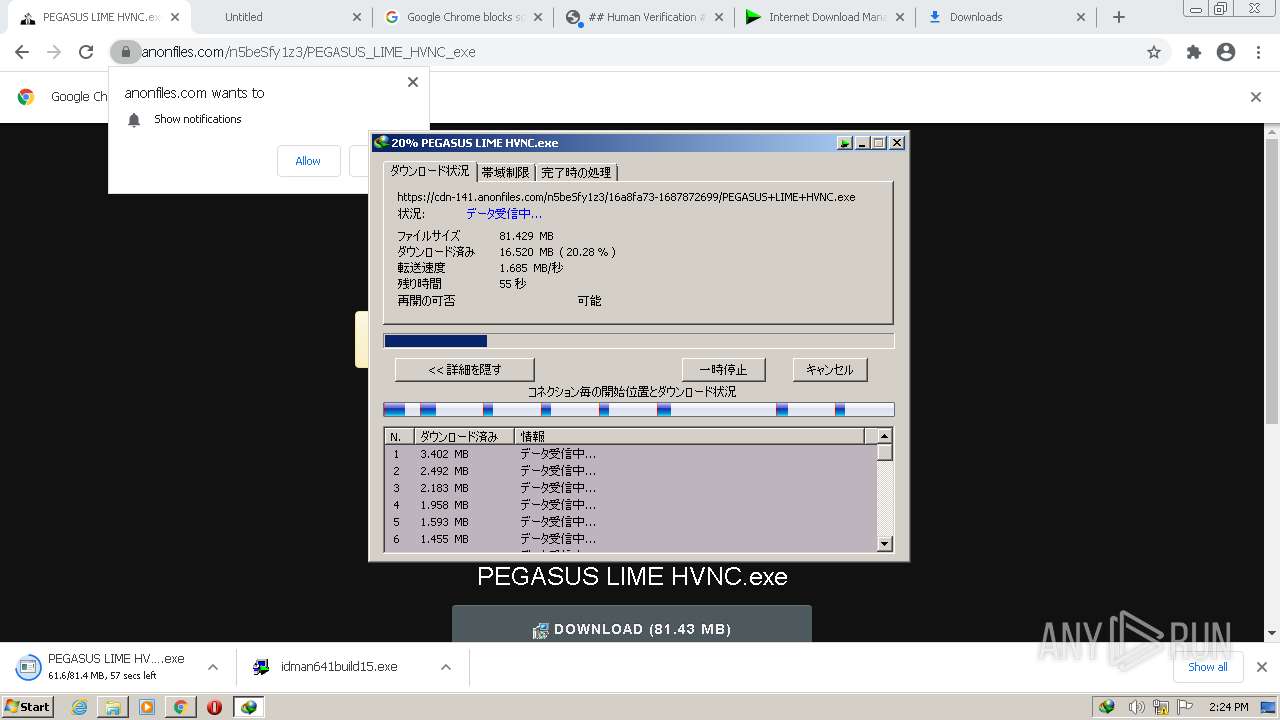Click the connection list scroll-up arrow
The height and width of the screenshot is (720, 1280).
(884, 436)
